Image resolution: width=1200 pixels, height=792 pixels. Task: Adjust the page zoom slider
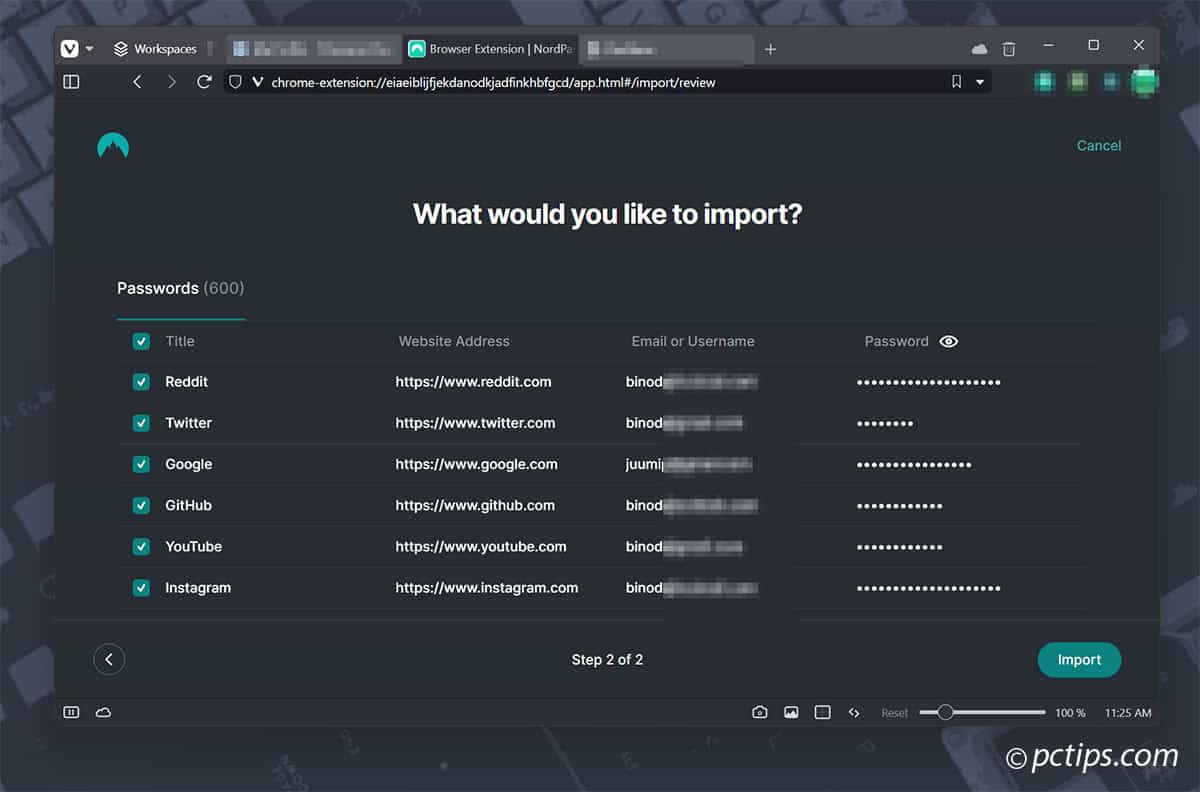tap(944, 711)
